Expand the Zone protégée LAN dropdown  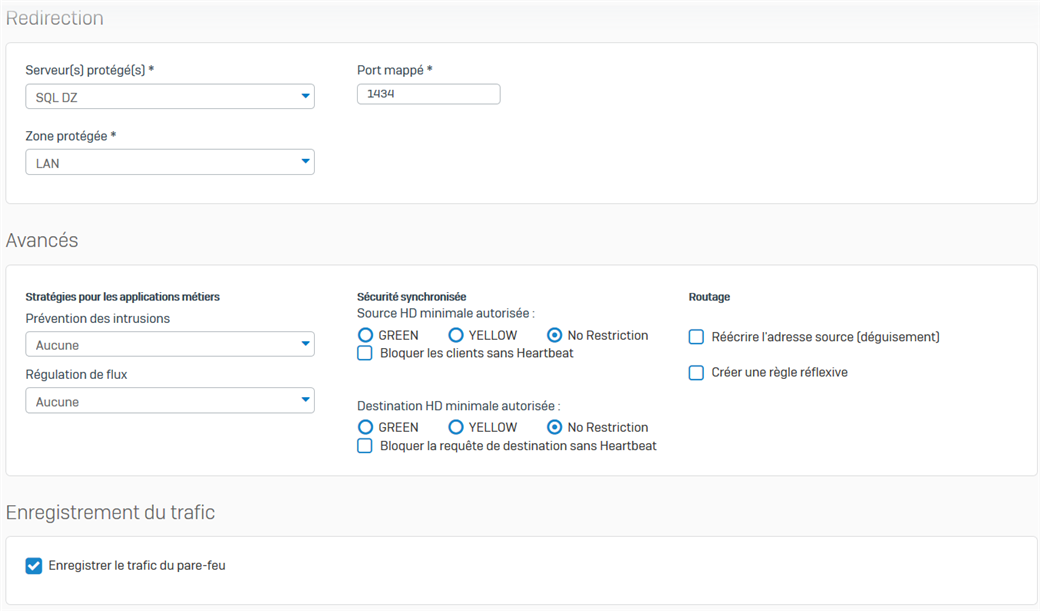point(169,162)
